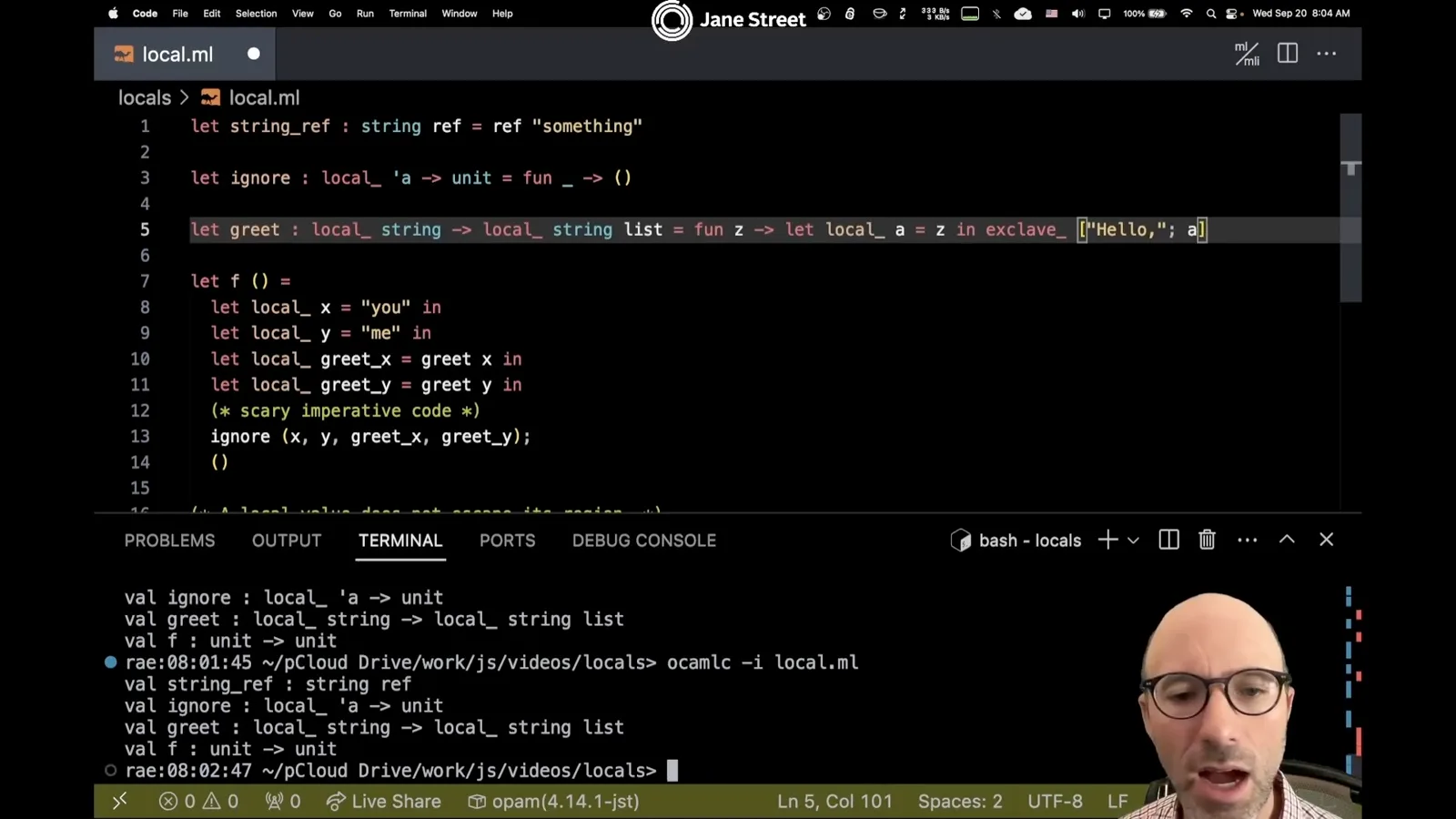
Task: Go to line via Ln 5, Col 101
Action: (x=834, y=802)
